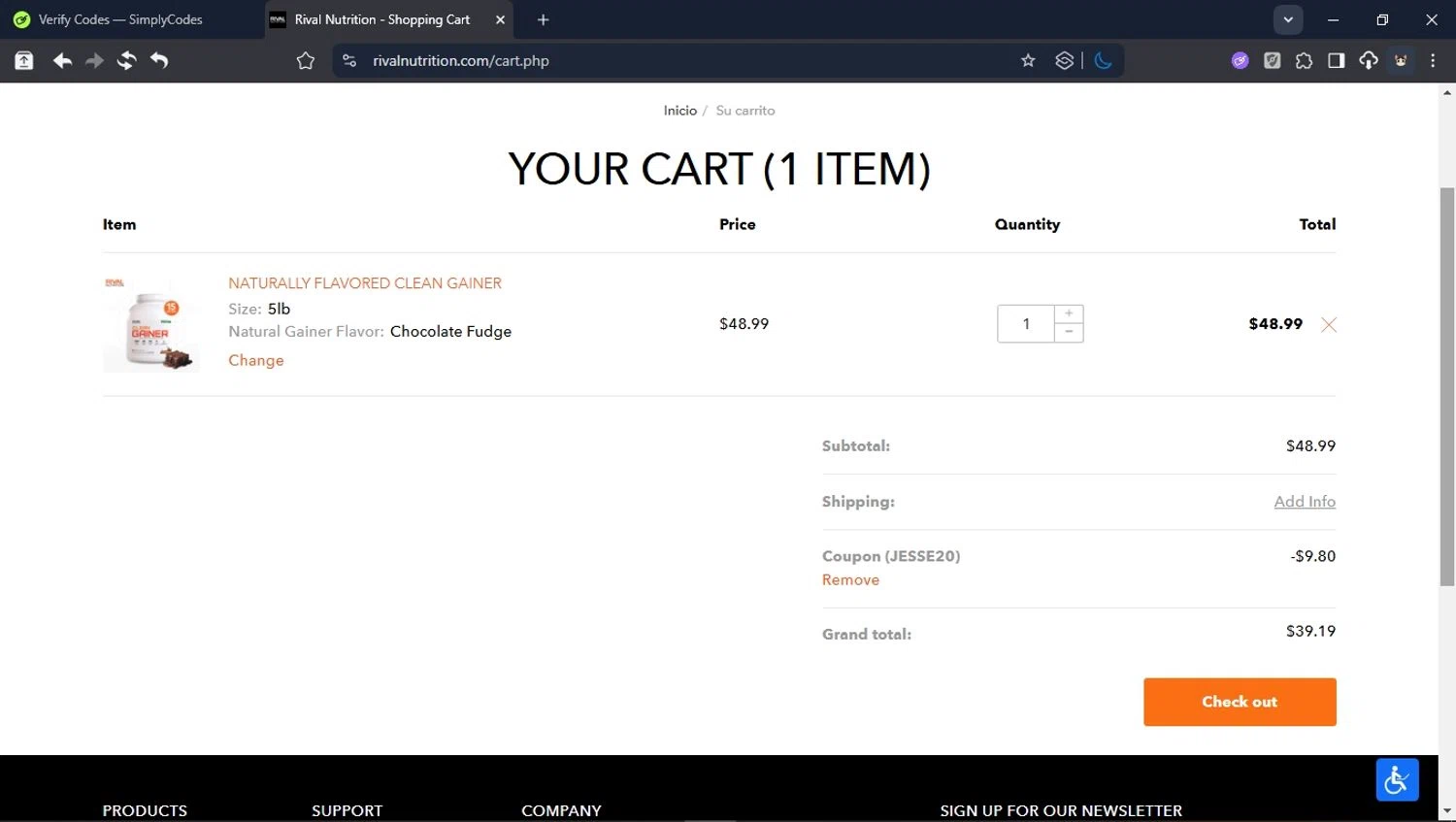Remove item with the X icon
This screenshot has width=1456, height=822.
[1329, 325]
